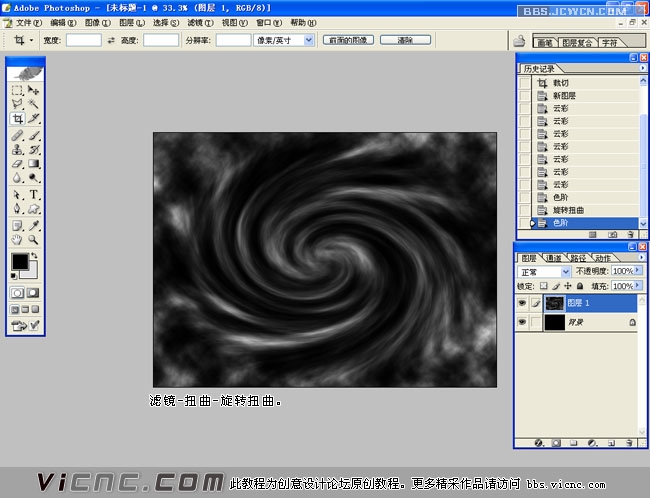Toggle lock transparent pixels
Viewport: 650px width, 498px height.
tap(543, 286)
